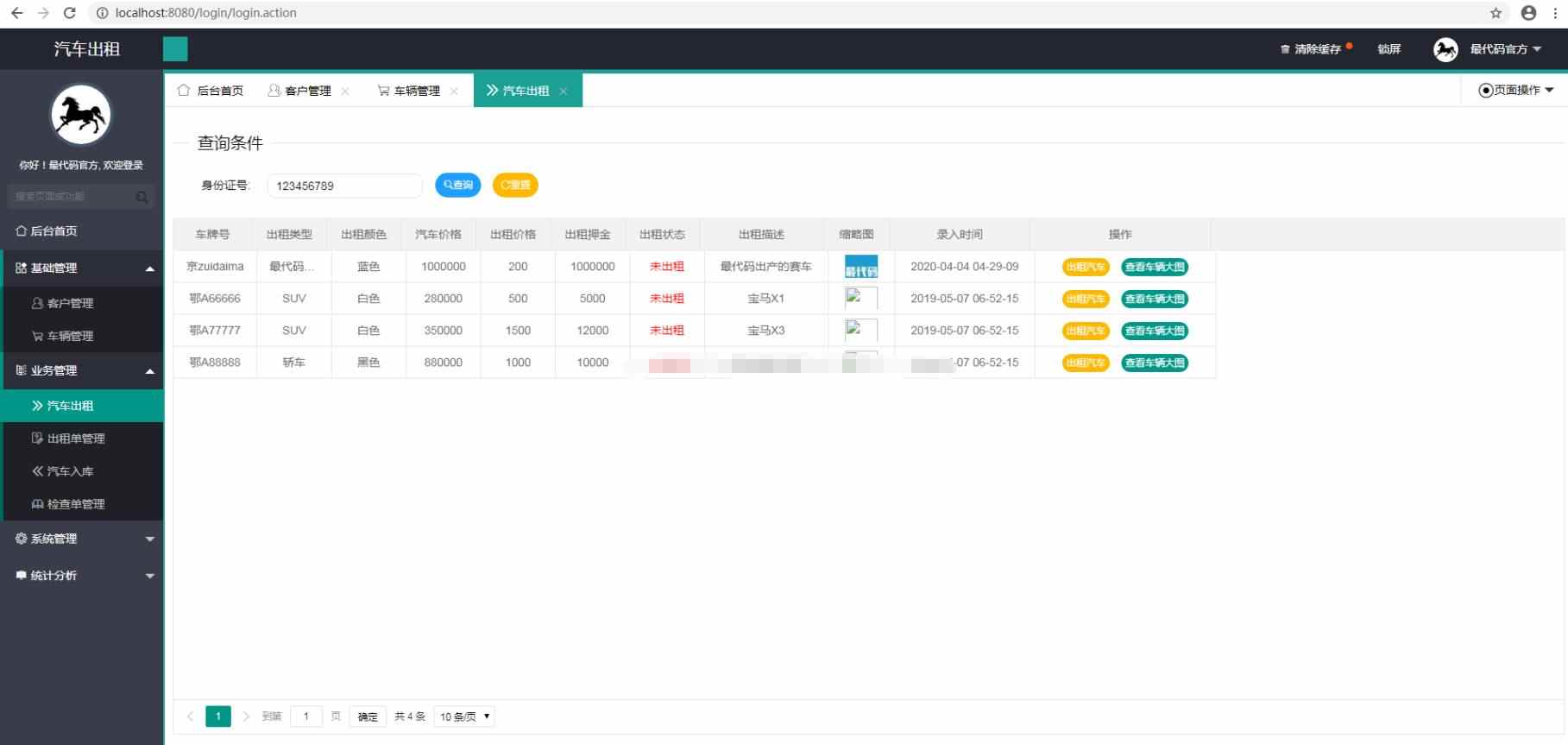Click the browser forward arrow
1568x745 pixels.
[x=43, y=13]
